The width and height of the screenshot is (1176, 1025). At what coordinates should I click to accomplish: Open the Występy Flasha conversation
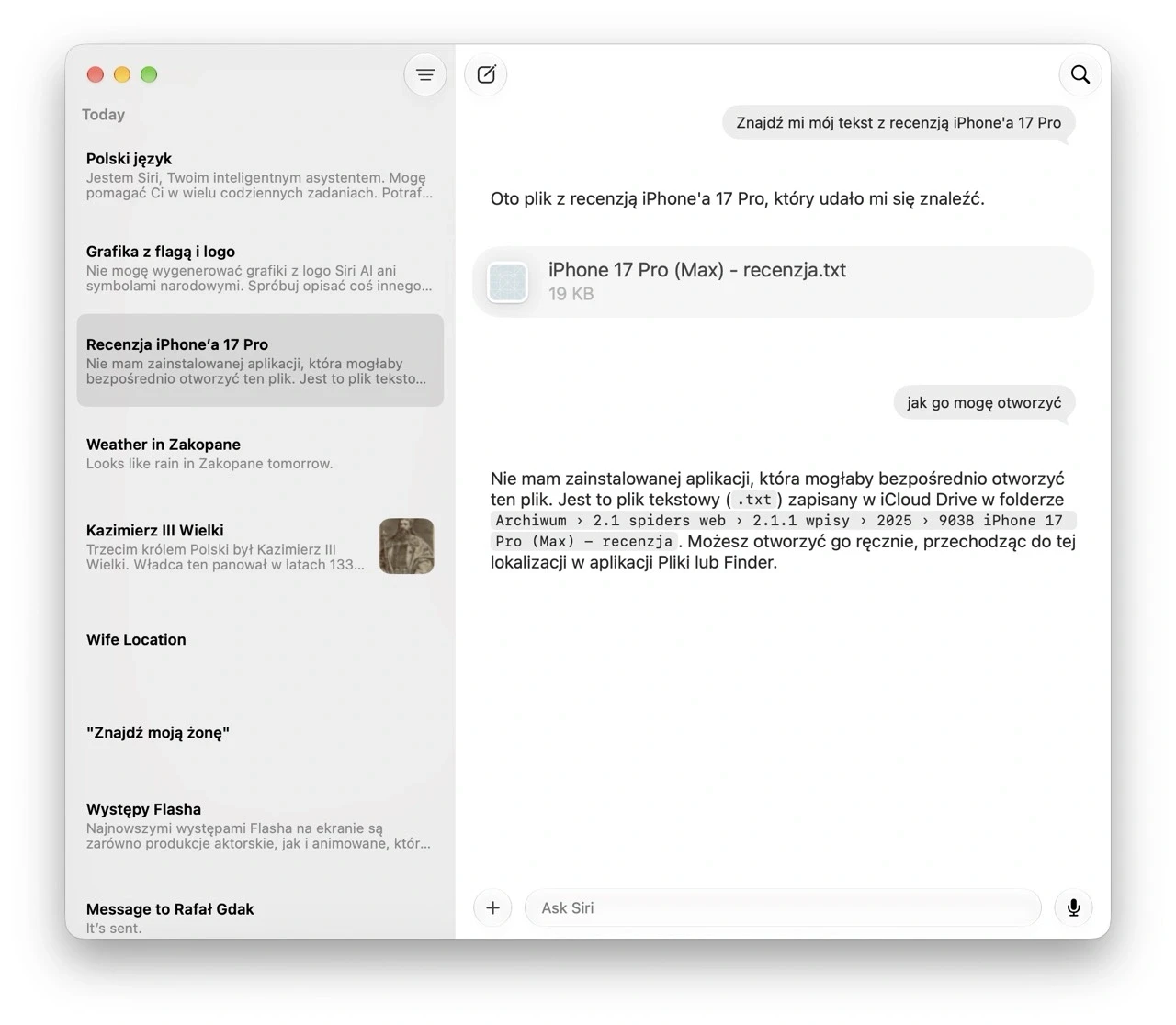pos(260,826)
